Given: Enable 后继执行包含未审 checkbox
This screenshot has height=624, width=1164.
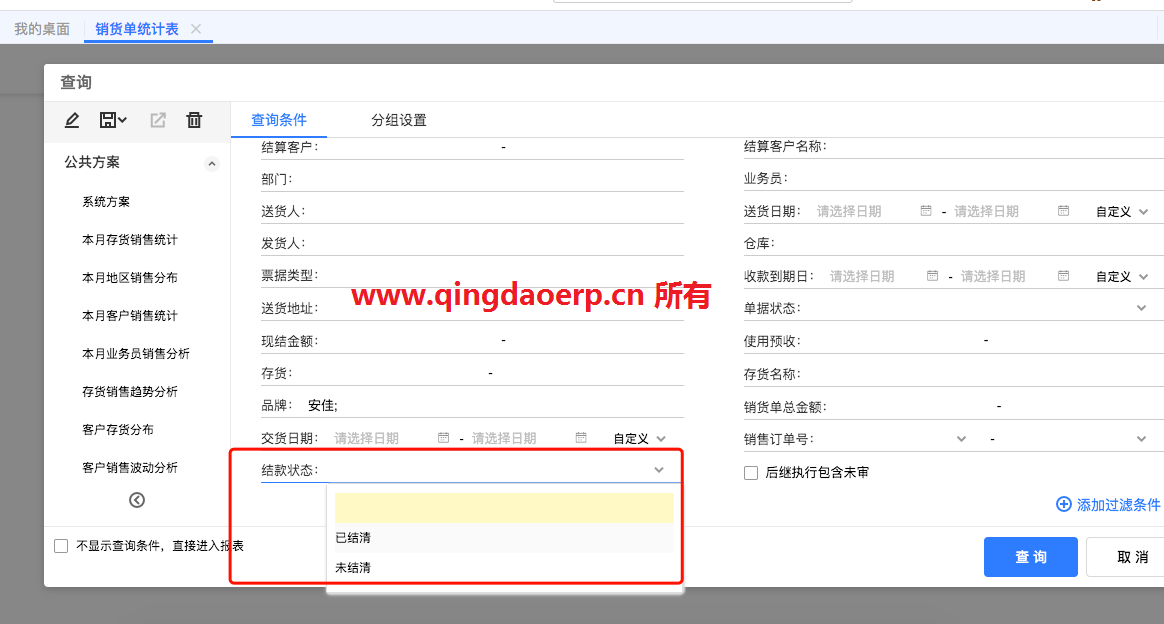Looking at the screenshot, I should tap(751, 473).
